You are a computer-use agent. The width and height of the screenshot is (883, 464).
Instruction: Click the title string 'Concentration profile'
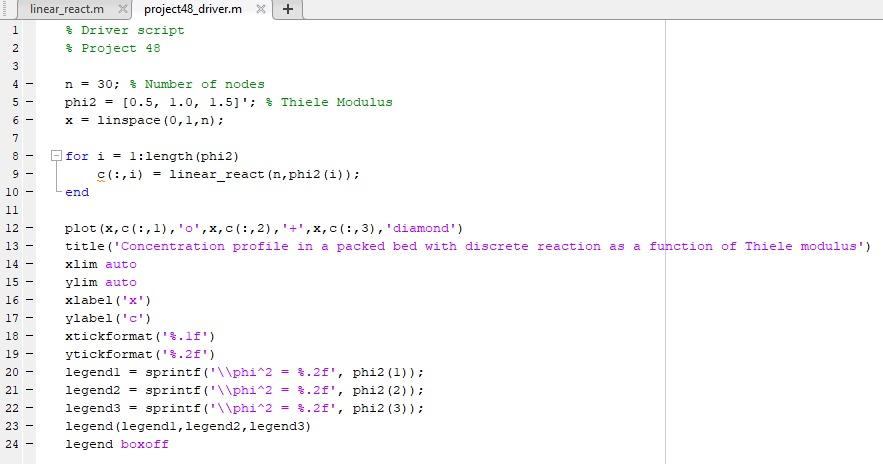(x=200, y=247)
